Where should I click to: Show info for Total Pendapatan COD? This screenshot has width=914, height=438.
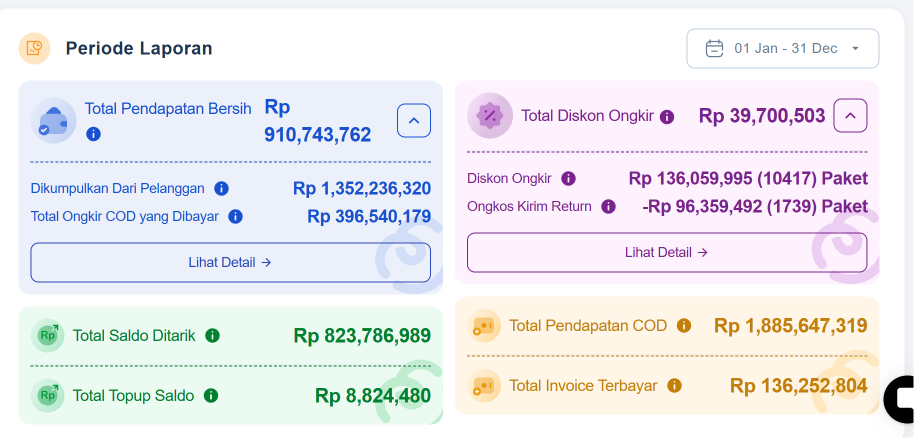pos(683,325)
